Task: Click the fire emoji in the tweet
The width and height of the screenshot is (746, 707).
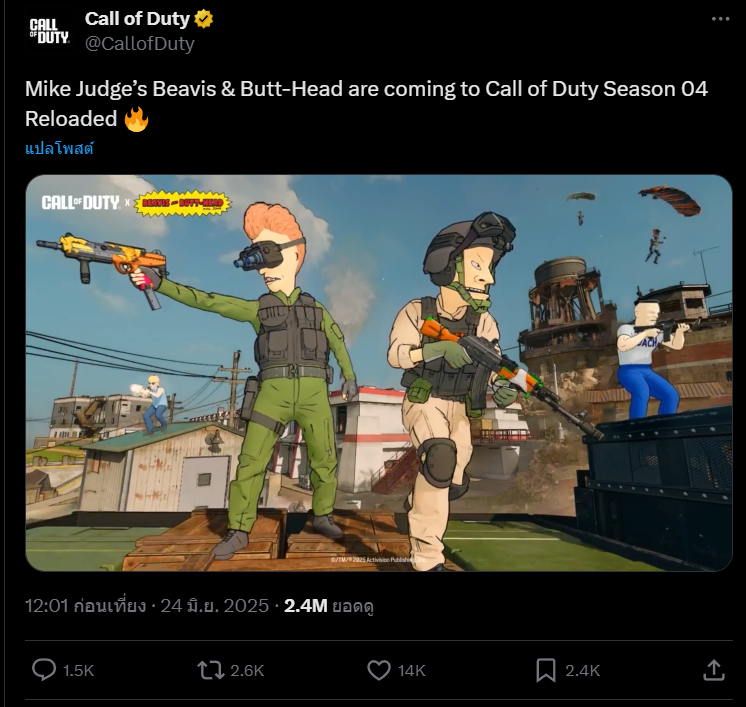Action: tap(136, 119)
